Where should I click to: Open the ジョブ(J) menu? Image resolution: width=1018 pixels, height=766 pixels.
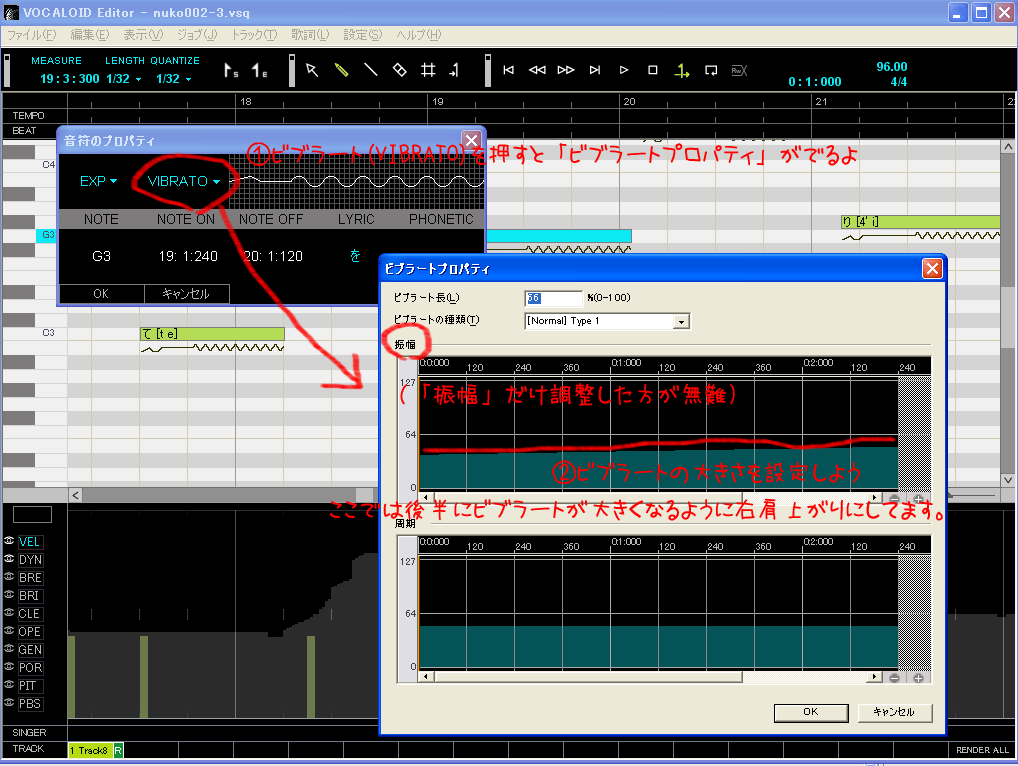coord(197,35)
